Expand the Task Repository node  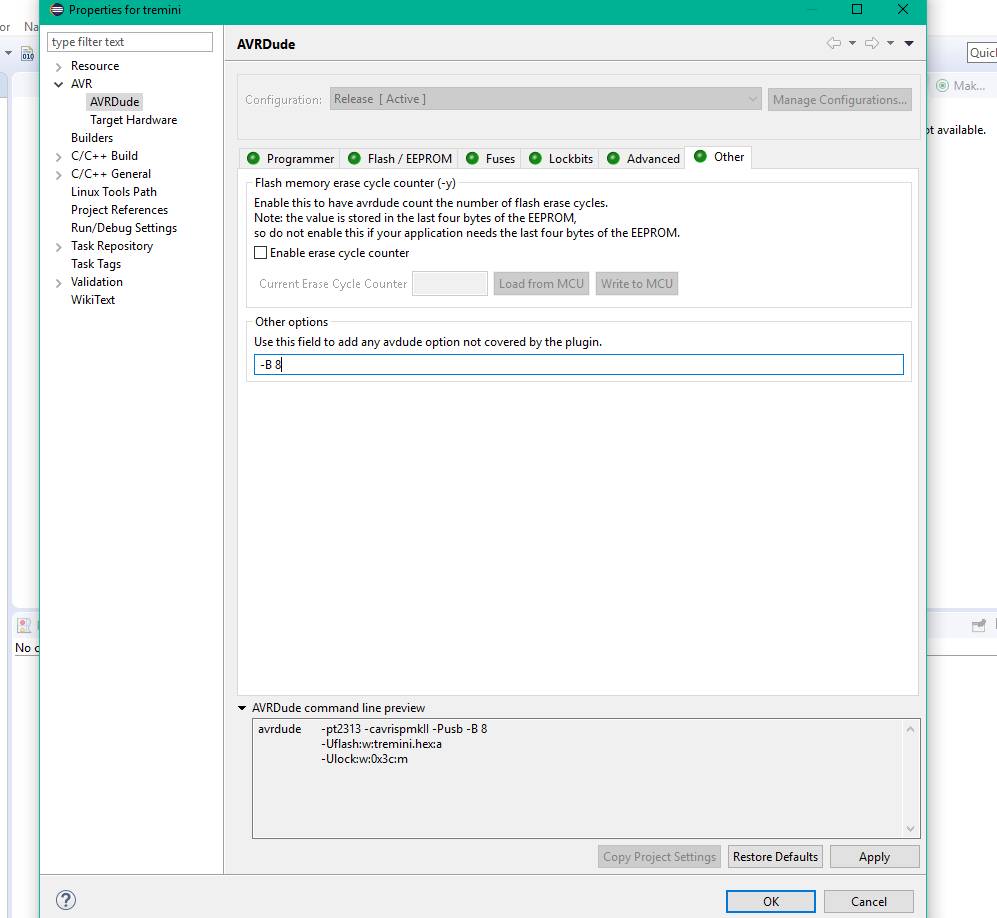[58, 247]
